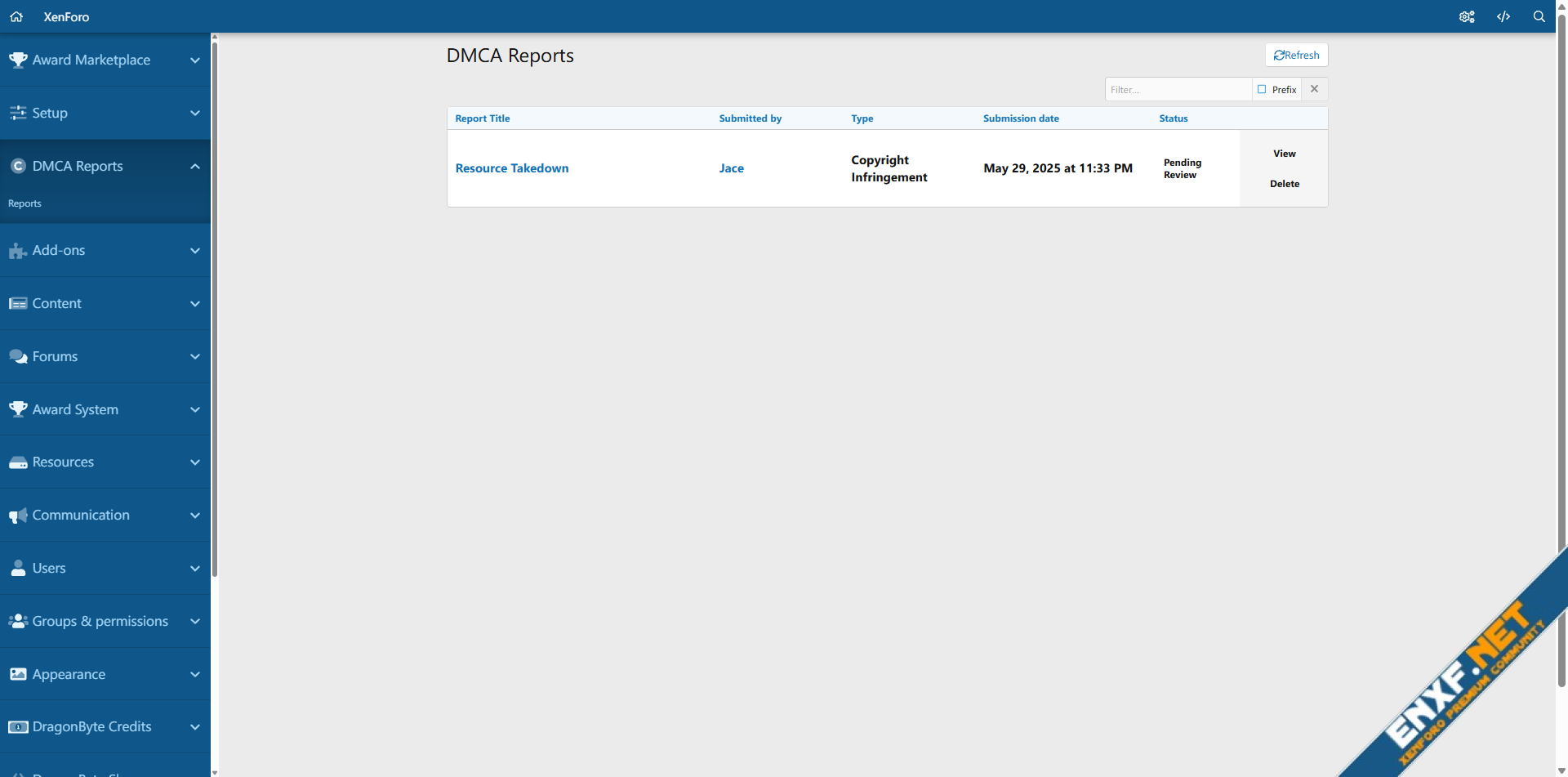Open admin settings gears icon
Image resolution: width=1568 pixels, height=777 pixels.
click(1467, 16)
